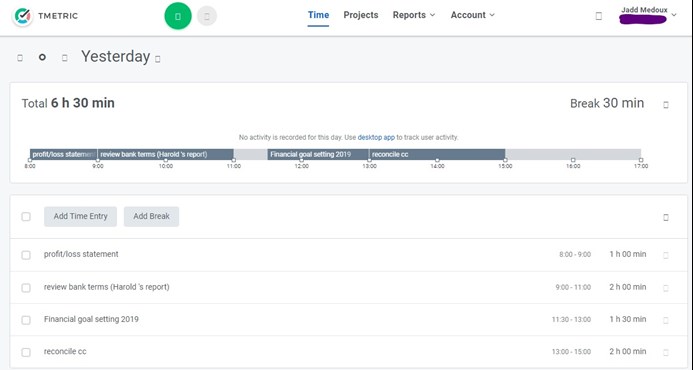Viewport: 693px width, 370px height.
Task: Click the 11:00 timeline handle
Action: coord(234,160)
